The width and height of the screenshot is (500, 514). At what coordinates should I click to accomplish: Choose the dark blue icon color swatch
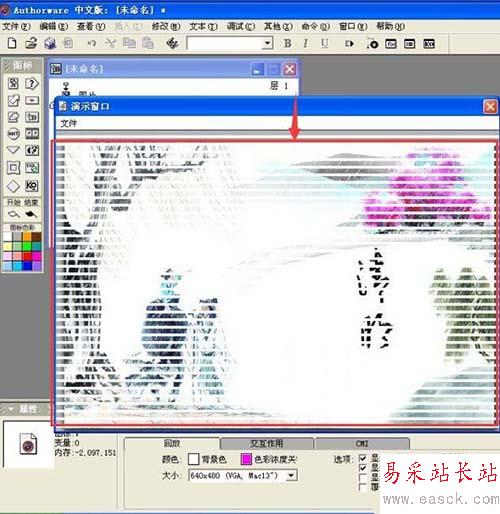click(x=27, y=266)
